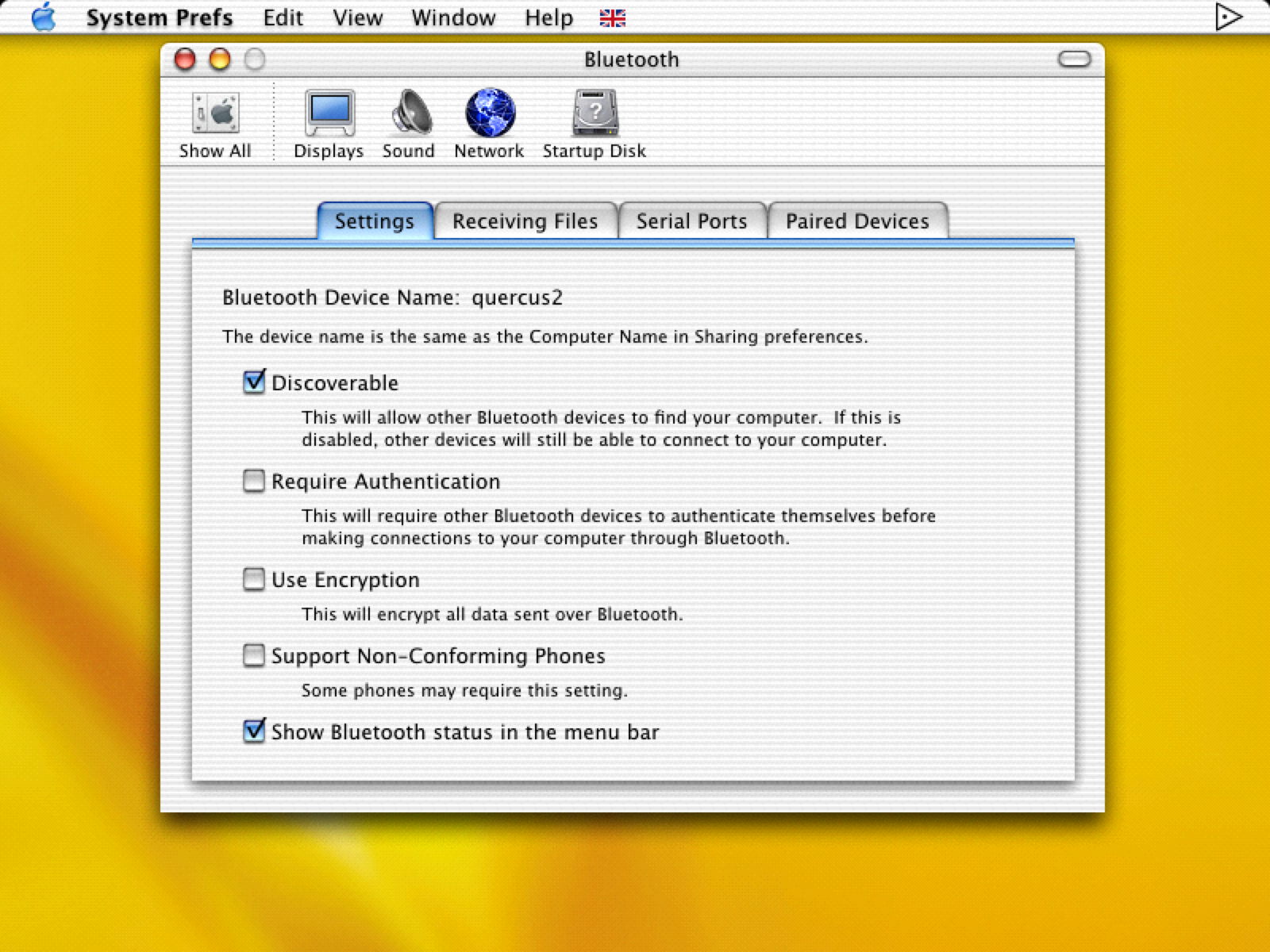Viewport: 1270px width, 952px height.
Task: Uncheck Show Bluetooth status in menu bar
Action: click(x=254, y=731)
